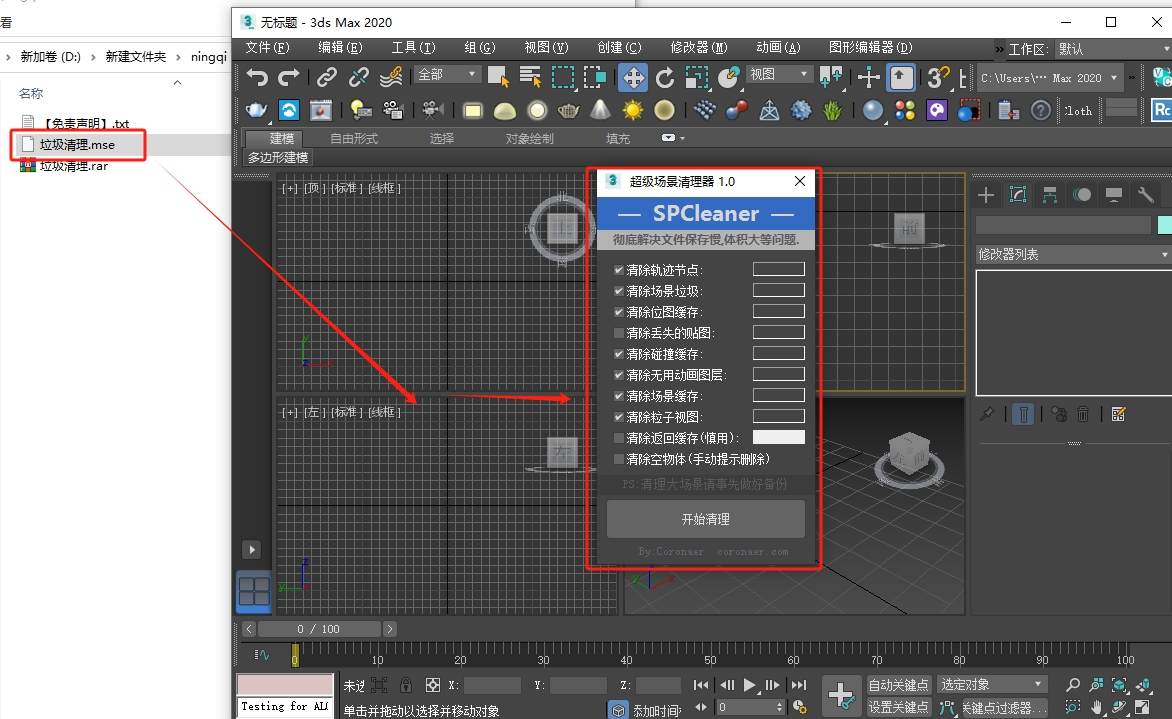Click the X coordinate input field
The image size is (1172, 719).
click(x=492, y=685)
